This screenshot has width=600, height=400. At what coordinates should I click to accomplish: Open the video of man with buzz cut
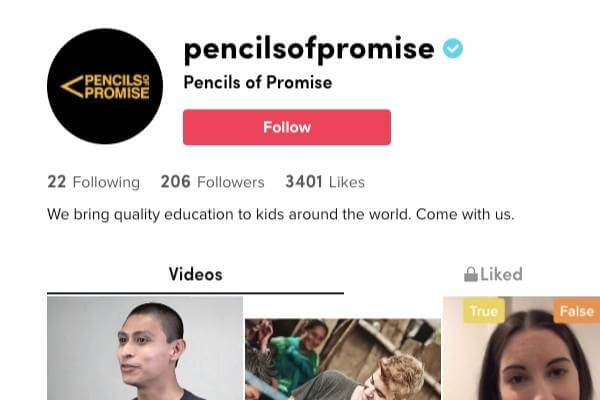pyautogui.click(x=145, y=348)
